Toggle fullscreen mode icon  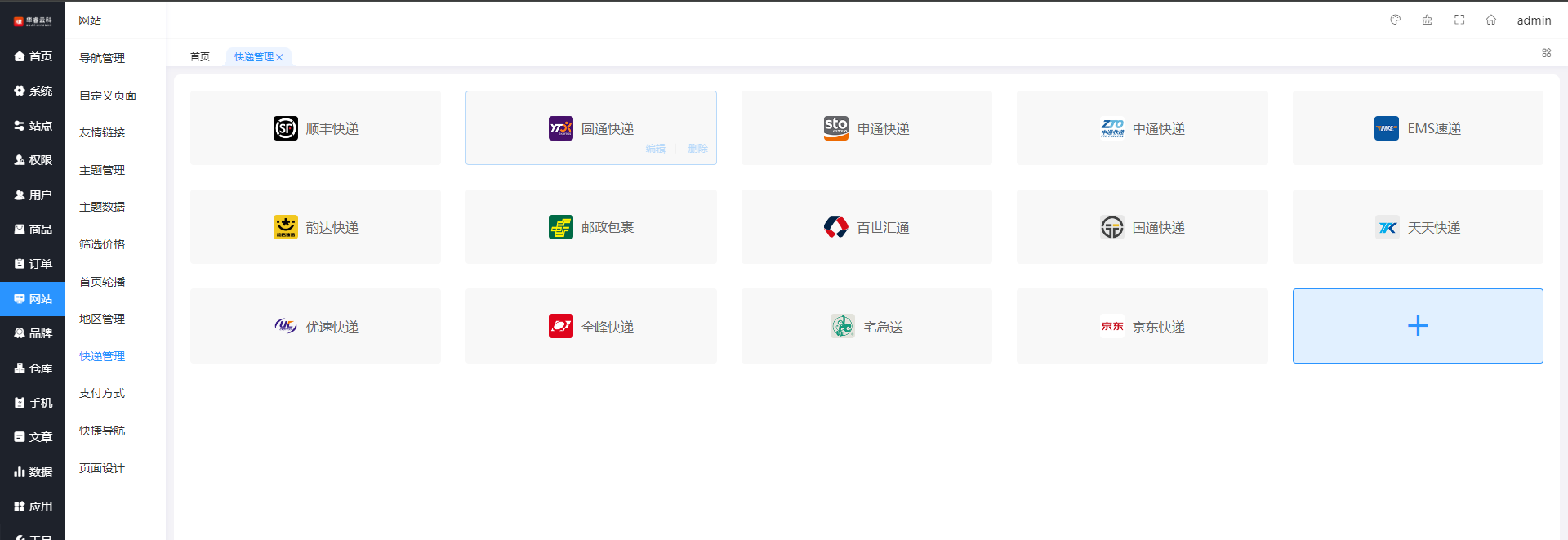tap(1459, 20)
